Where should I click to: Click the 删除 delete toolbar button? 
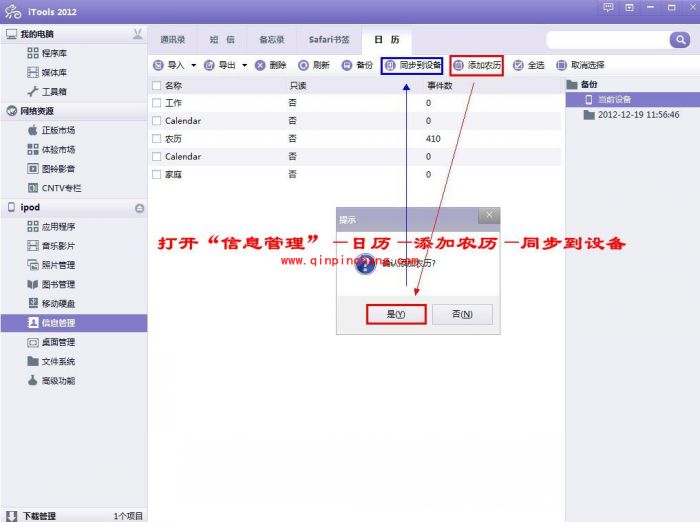pyautogui.click(x=271, y=65)
